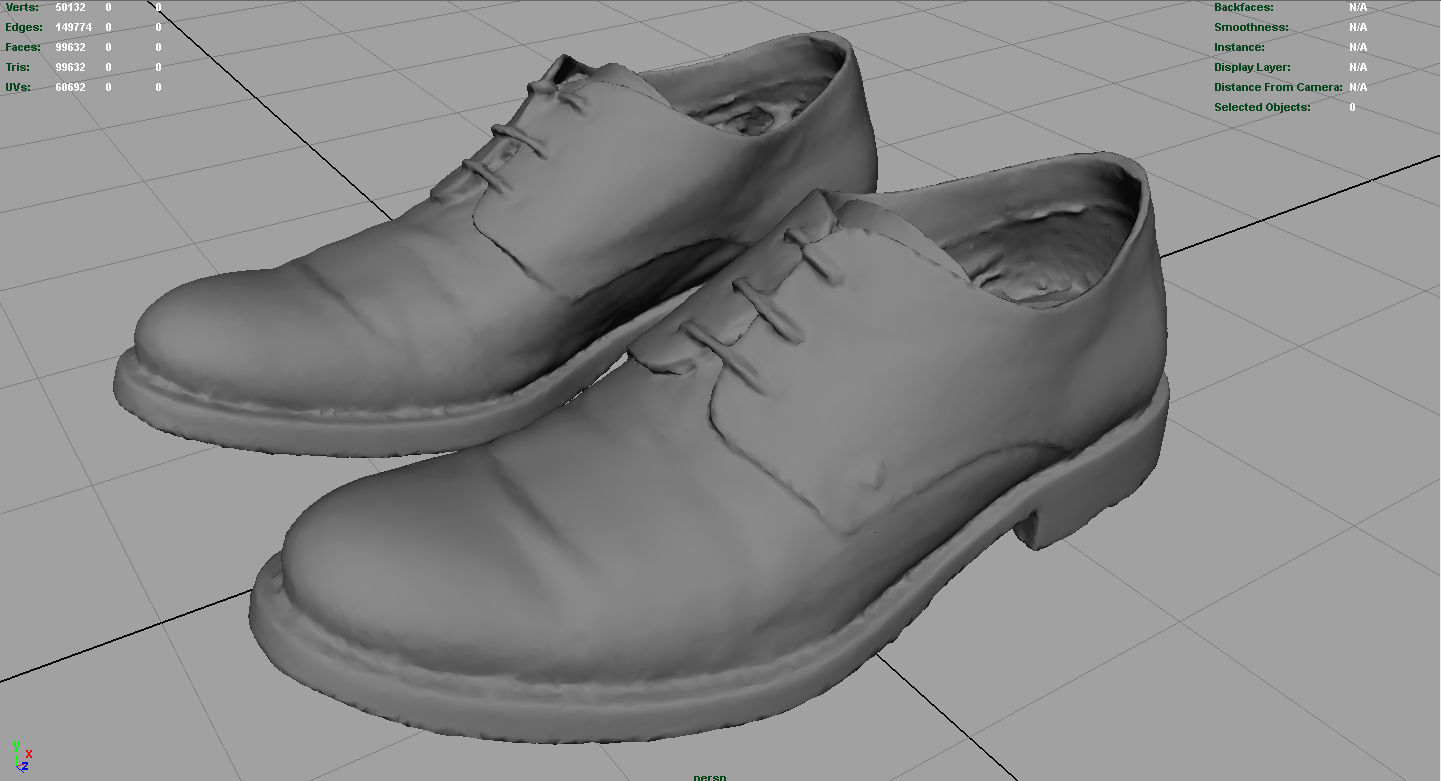The image size is (1441, 781).
Task: Click the "UVs:" heads-up label
Action: [18, 87]
